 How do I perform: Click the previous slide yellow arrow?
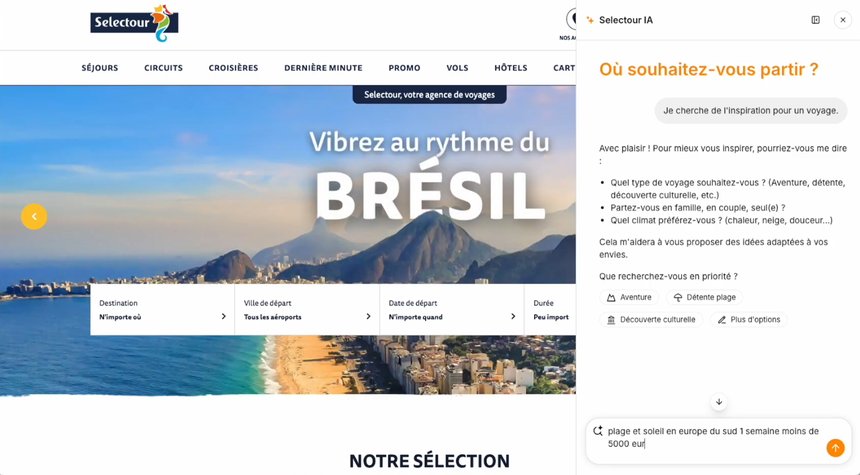coord(34,217)
